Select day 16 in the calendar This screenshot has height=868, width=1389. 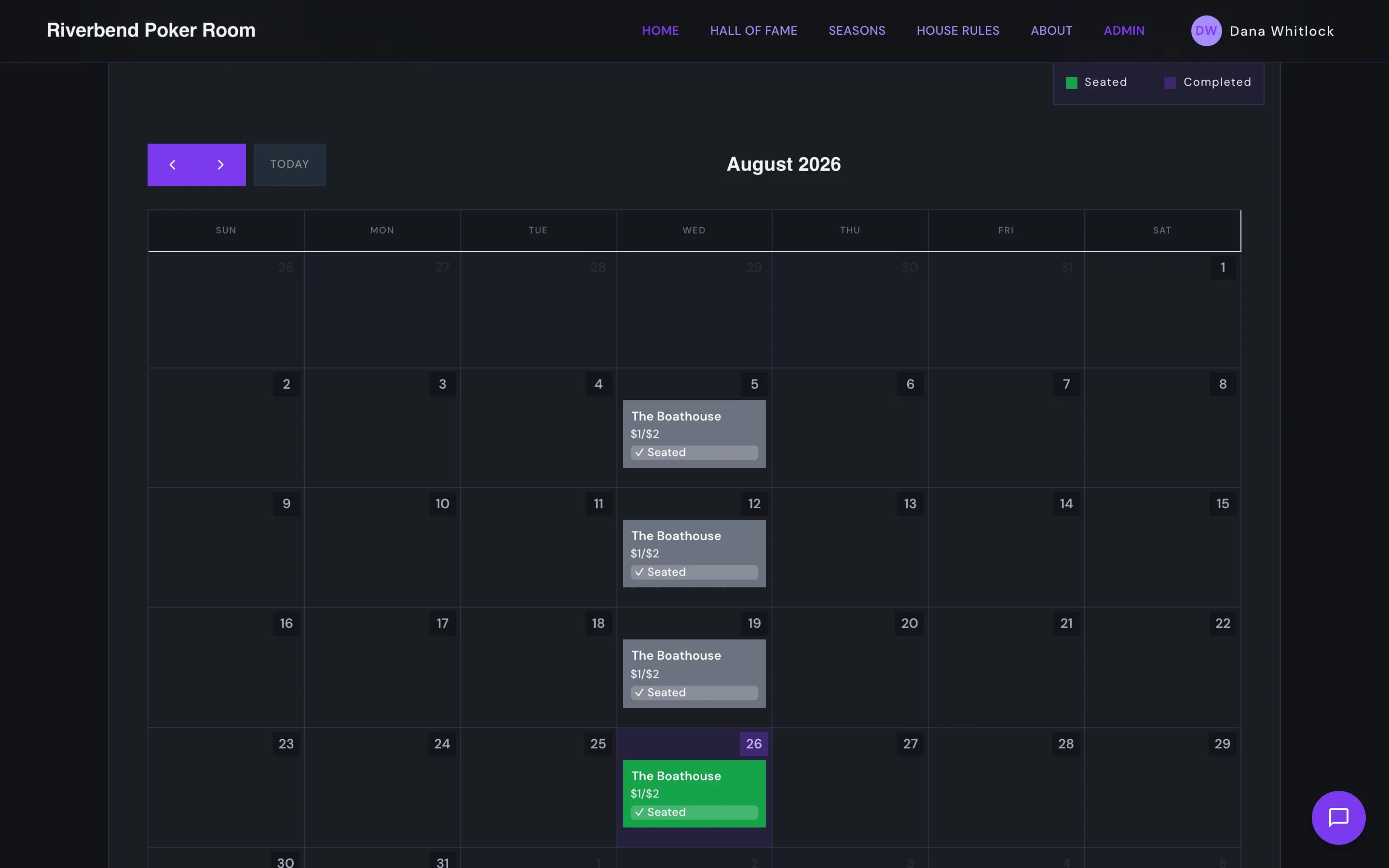(286, 624)
